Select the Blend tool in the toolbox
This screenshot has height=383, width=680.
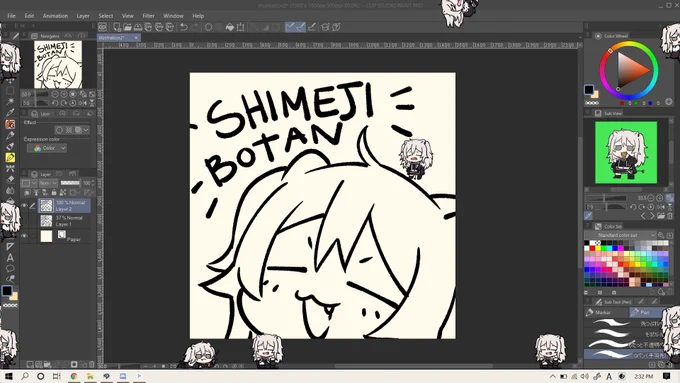pyautogui.click(x=10, y=190)
